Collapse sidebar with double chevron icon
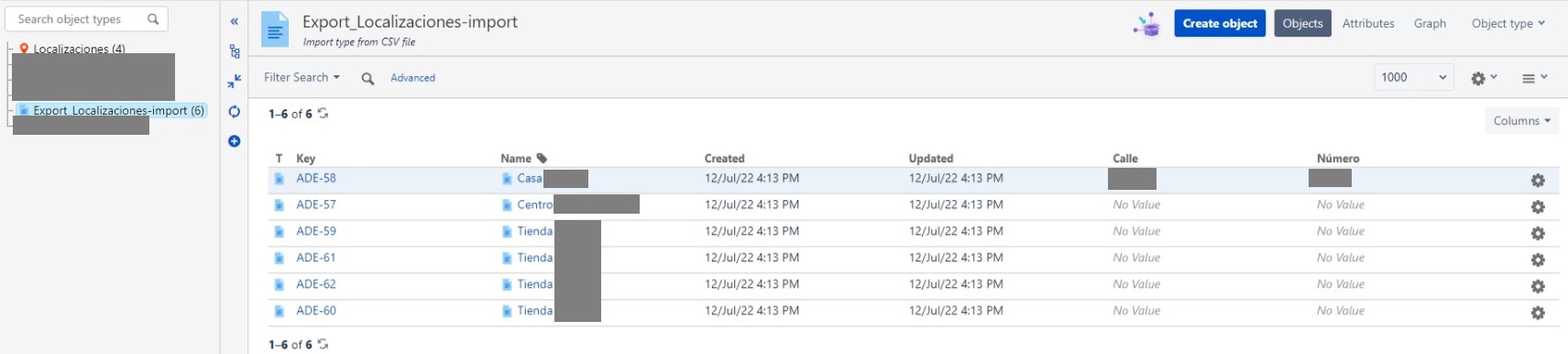Image resolution: width=1568 pixels, height=354 pixels. coord(234,21)
